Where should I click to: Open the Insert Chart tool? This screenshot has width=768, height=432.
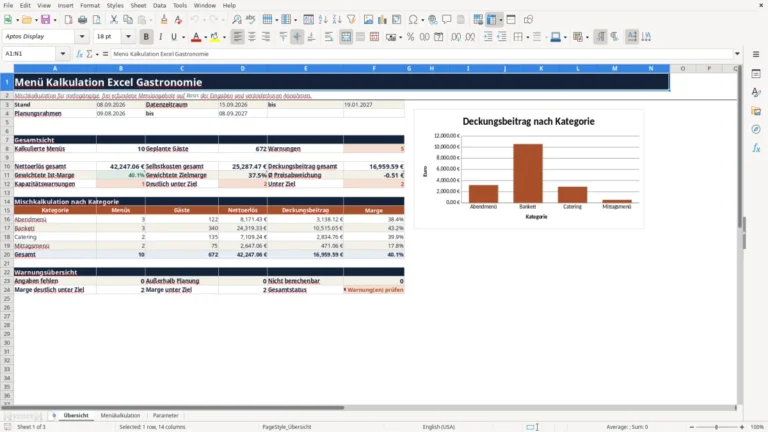tap(382, 20)
